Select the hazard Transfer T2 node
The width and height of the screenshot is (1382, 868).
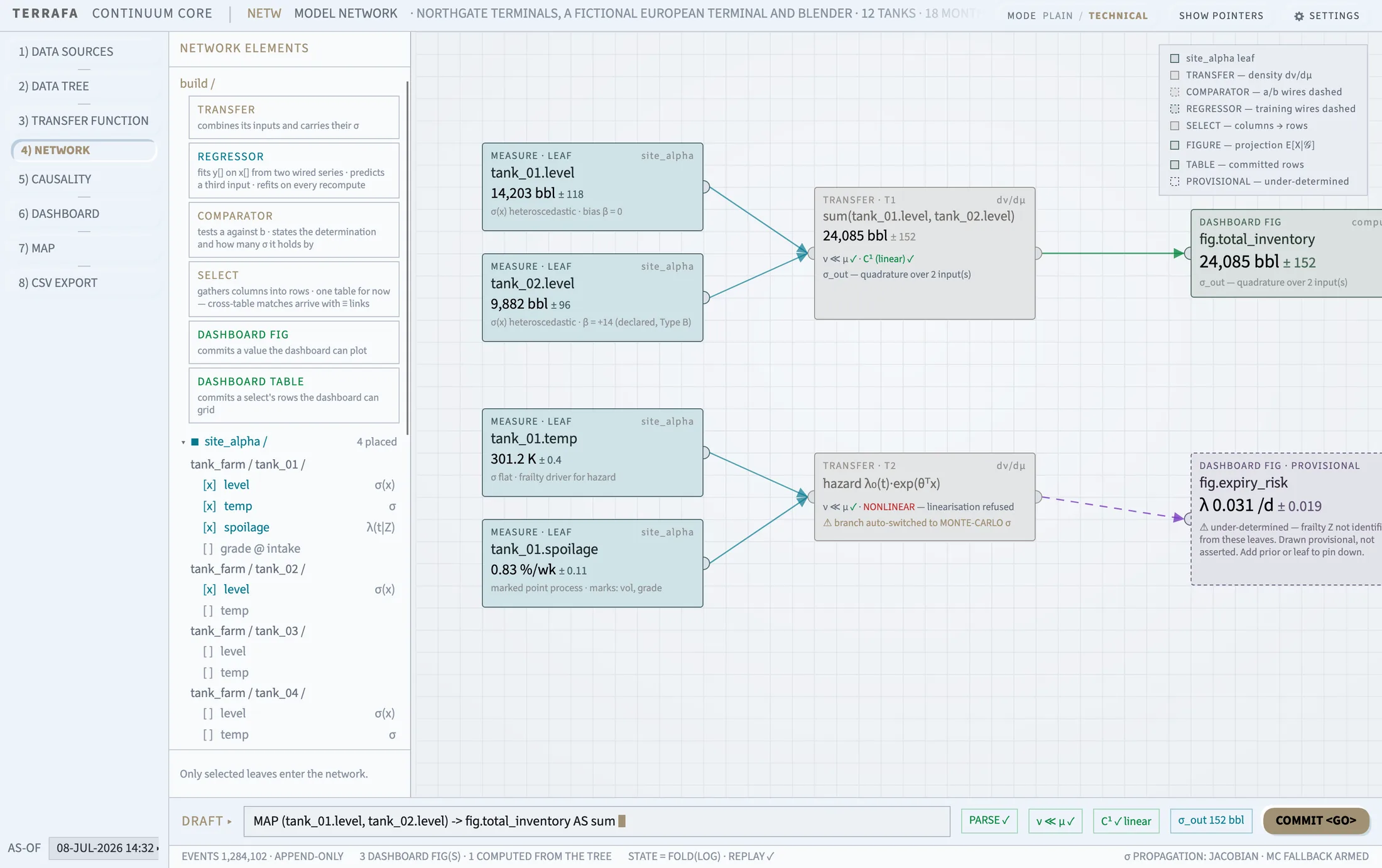(925, 497)
